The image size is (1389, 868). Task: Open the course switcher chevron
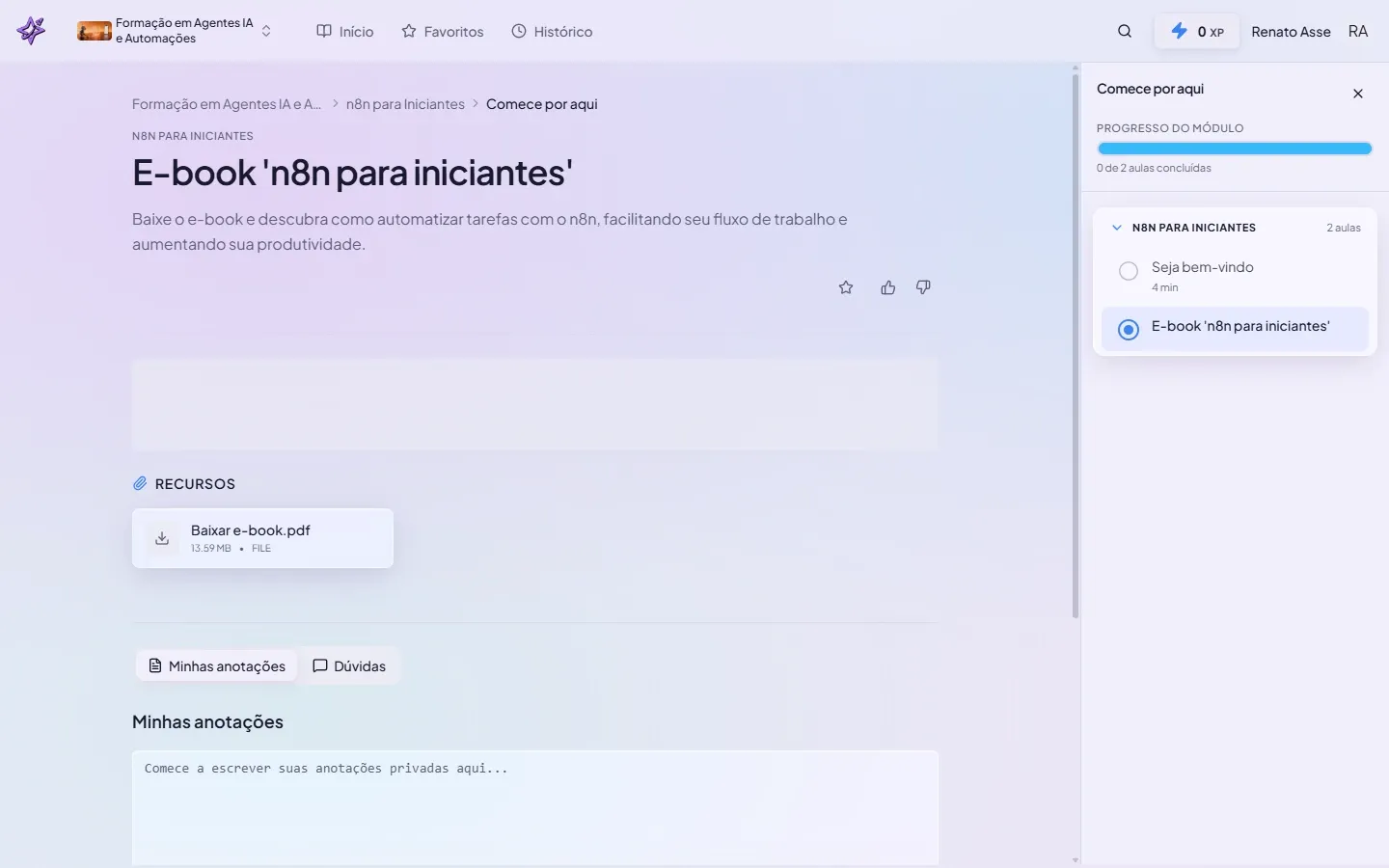pyautogui.click(x=266, y=31)
